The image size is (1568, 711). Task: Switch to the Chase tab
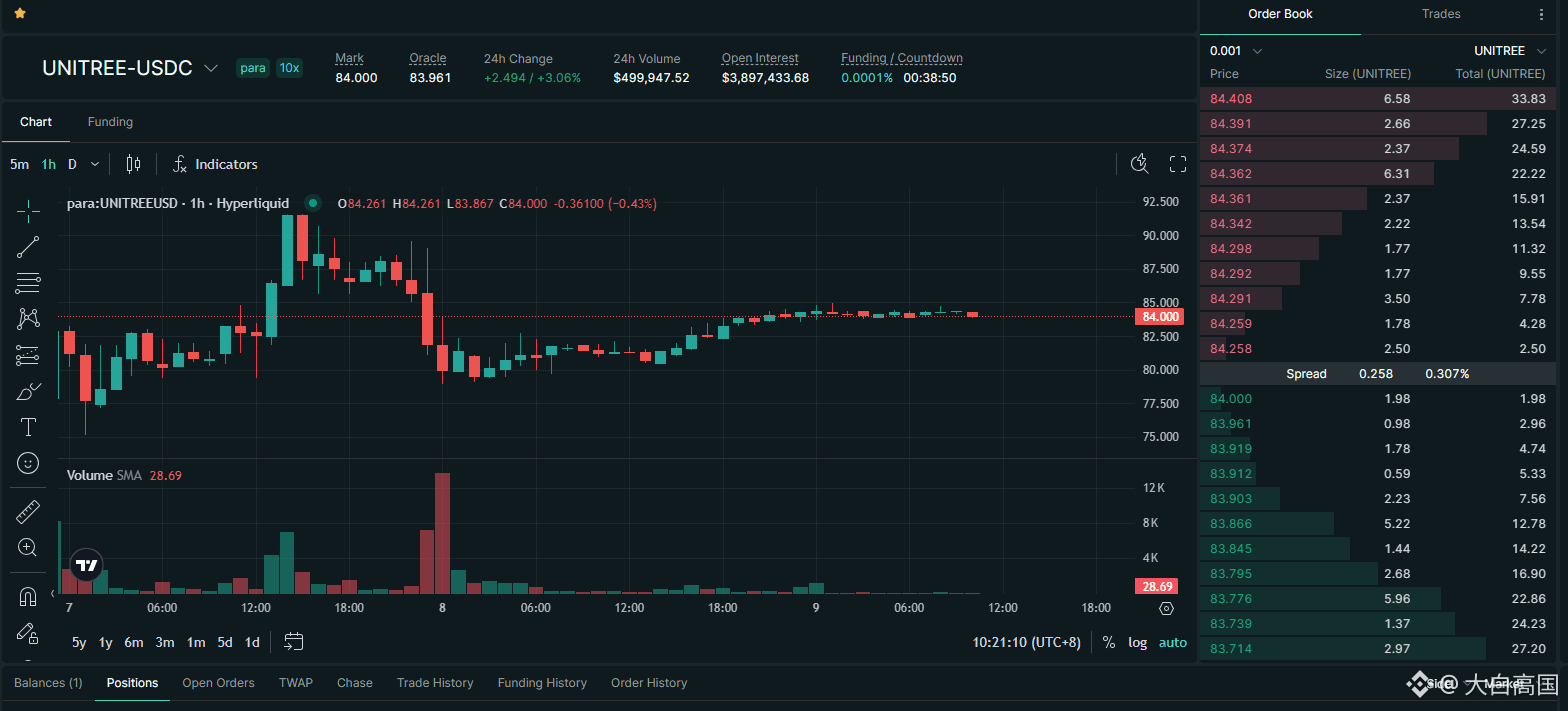pos(355,683)
